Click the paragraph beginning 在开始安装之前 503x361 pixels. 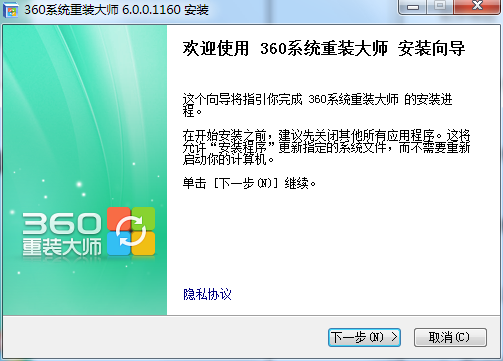click(x=326, y=147)
